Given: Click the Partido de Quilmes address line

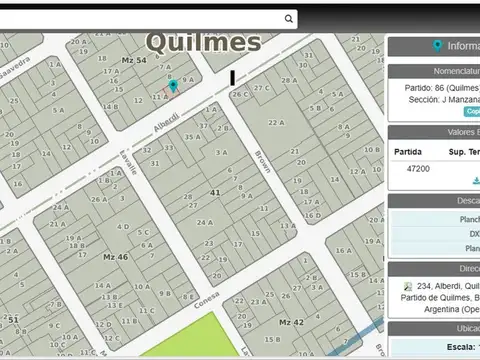Looking at the screenshot, I should 440,298.
